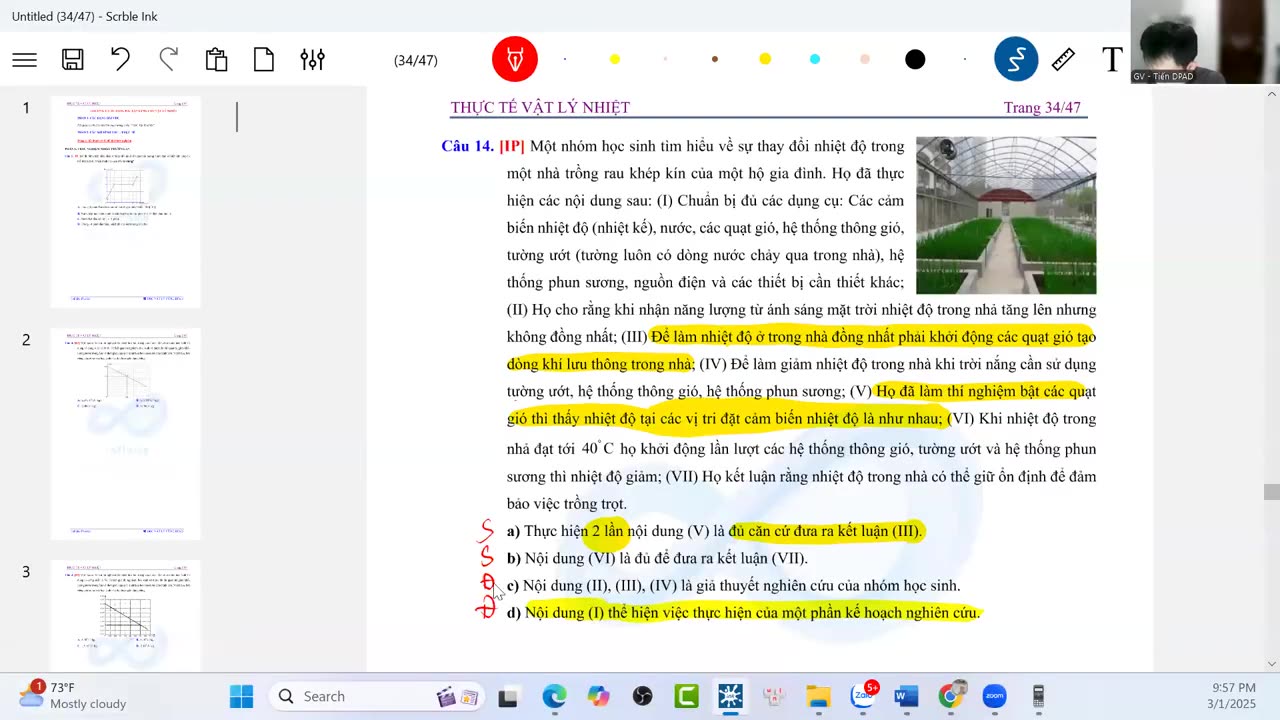Activate the ruler tool

tap(1064, 60)
